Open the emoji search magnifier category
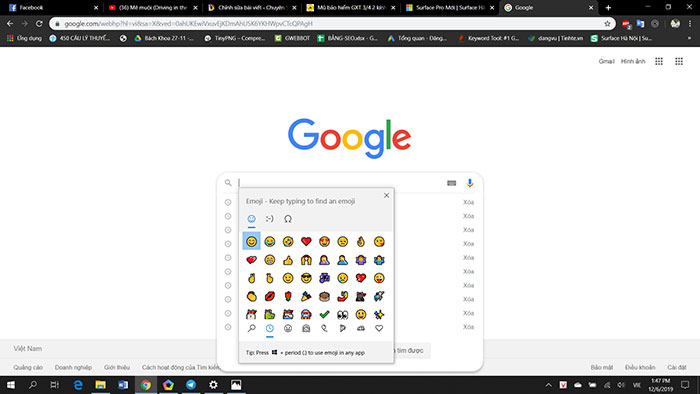 pyautogui.click(x=251, y=328)
